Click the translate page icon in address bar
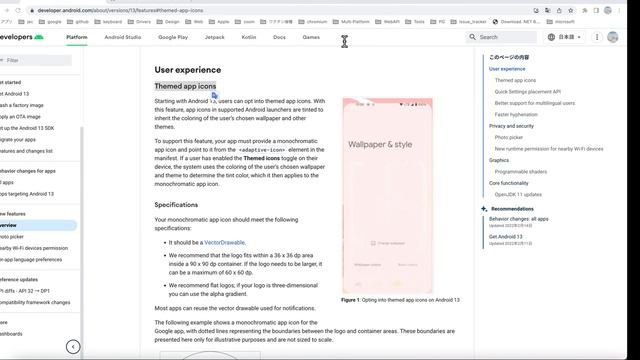Viewport: 640px width, 360px height. tap(548, 11)
